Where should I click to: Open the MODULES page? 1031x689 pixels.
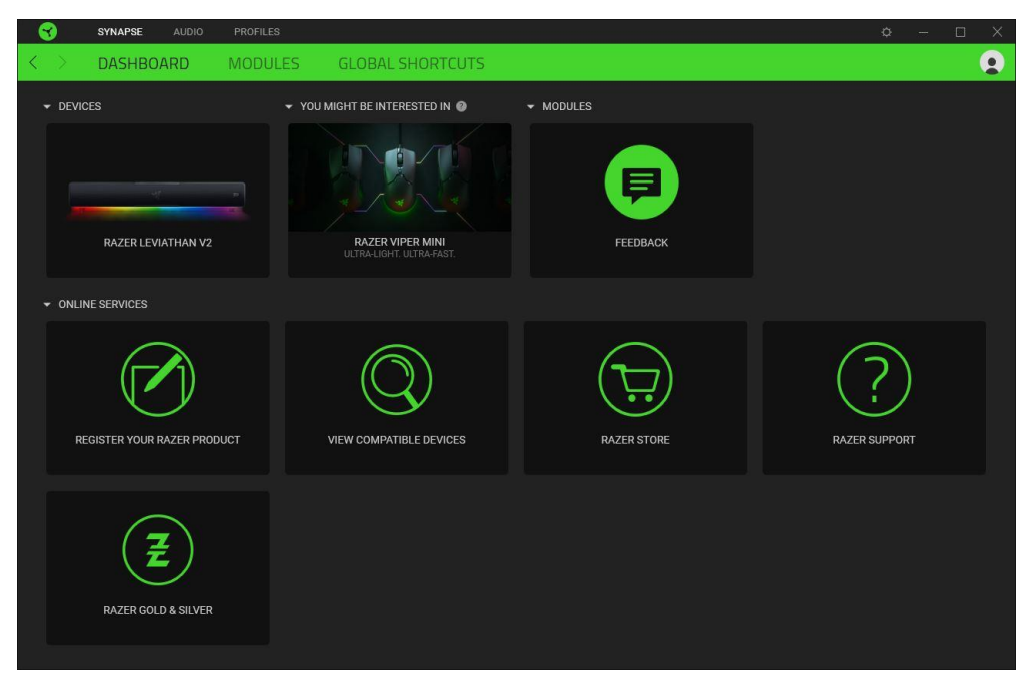[263, 60]
